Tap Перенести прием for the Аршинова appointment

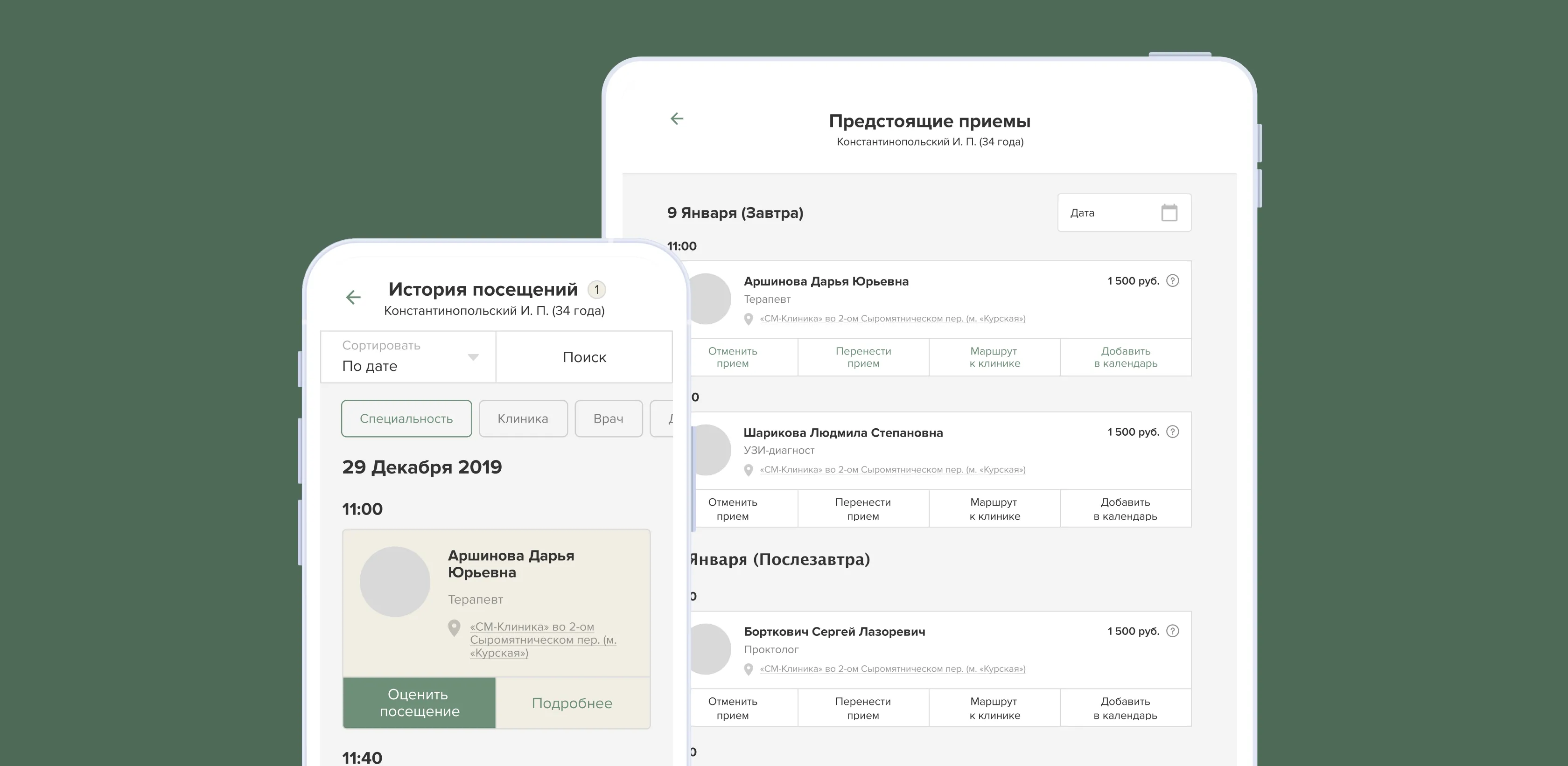point(863,357)
